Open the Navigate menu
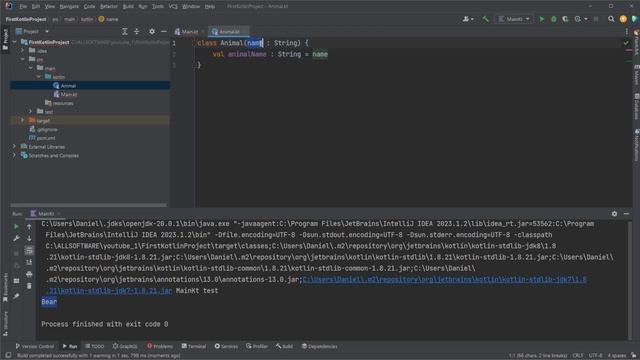The image size is (640, 360). [69, 7]
